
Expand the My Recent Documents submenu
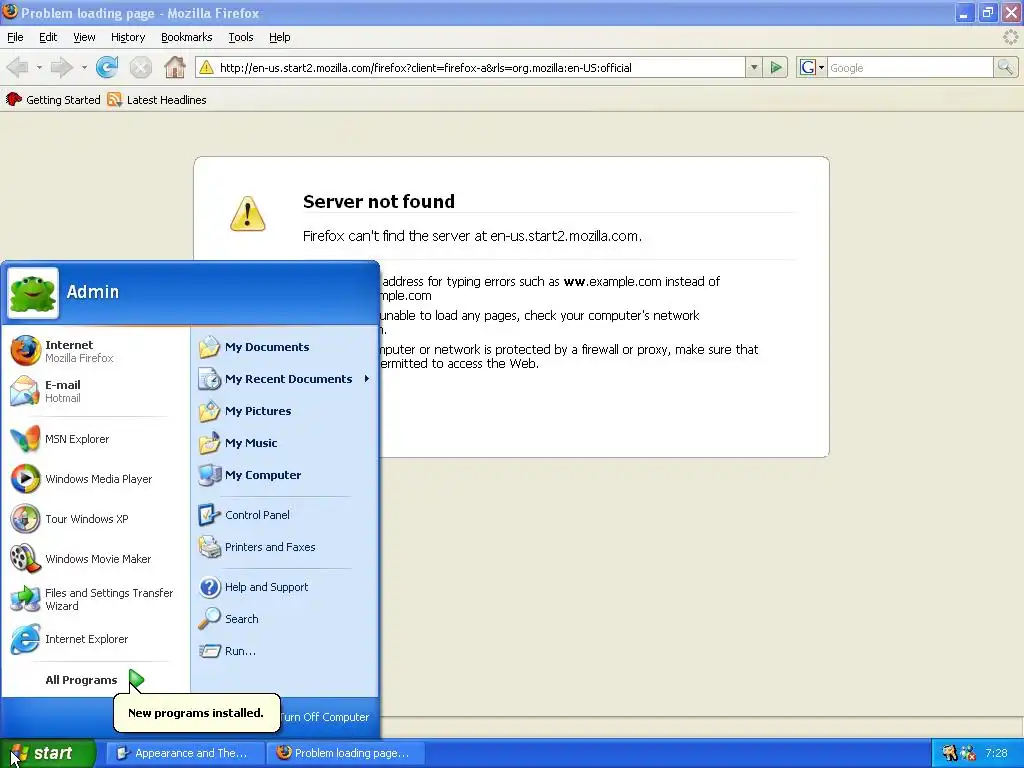(x=285, y=379)
